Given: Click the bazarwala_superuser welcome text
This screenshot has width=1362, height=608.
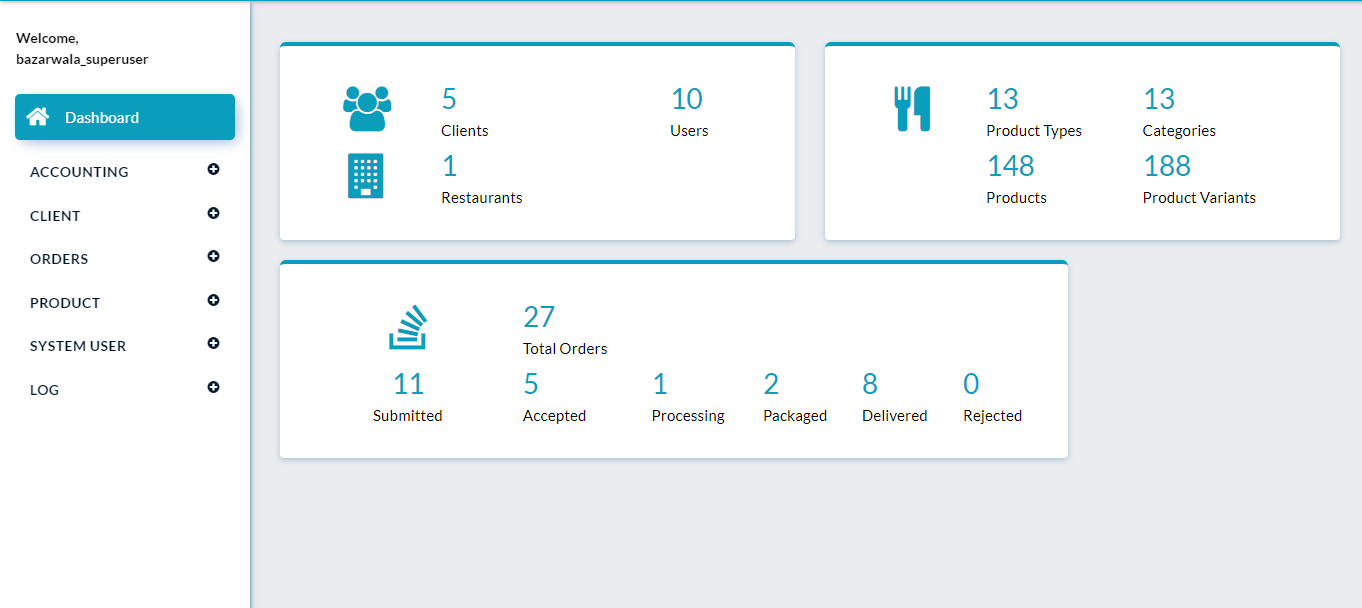Looking at the screenshot, I should click(82, 59).
